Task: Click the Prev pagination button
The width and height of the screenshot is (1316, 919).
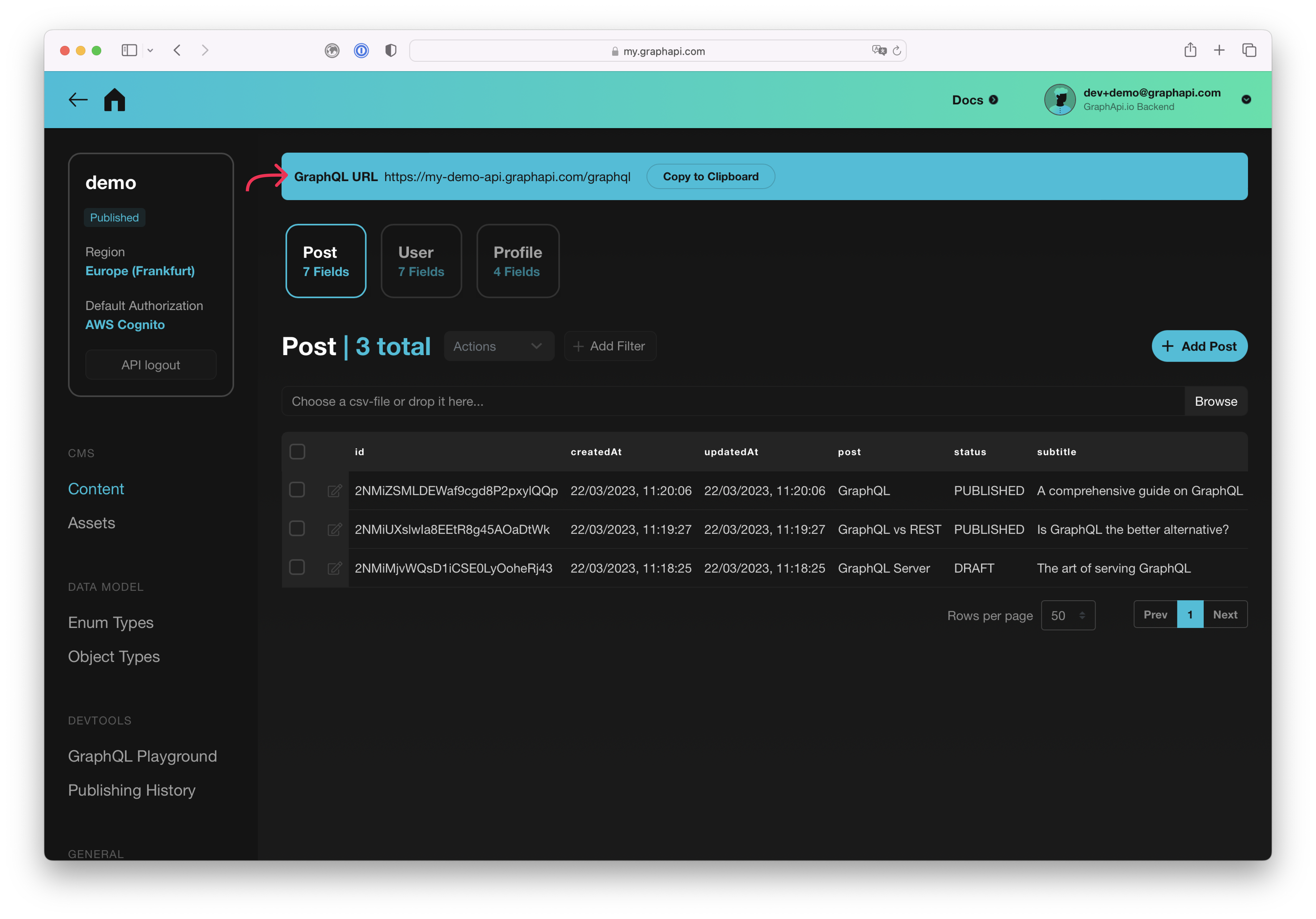Action: tap(1155, 615)
